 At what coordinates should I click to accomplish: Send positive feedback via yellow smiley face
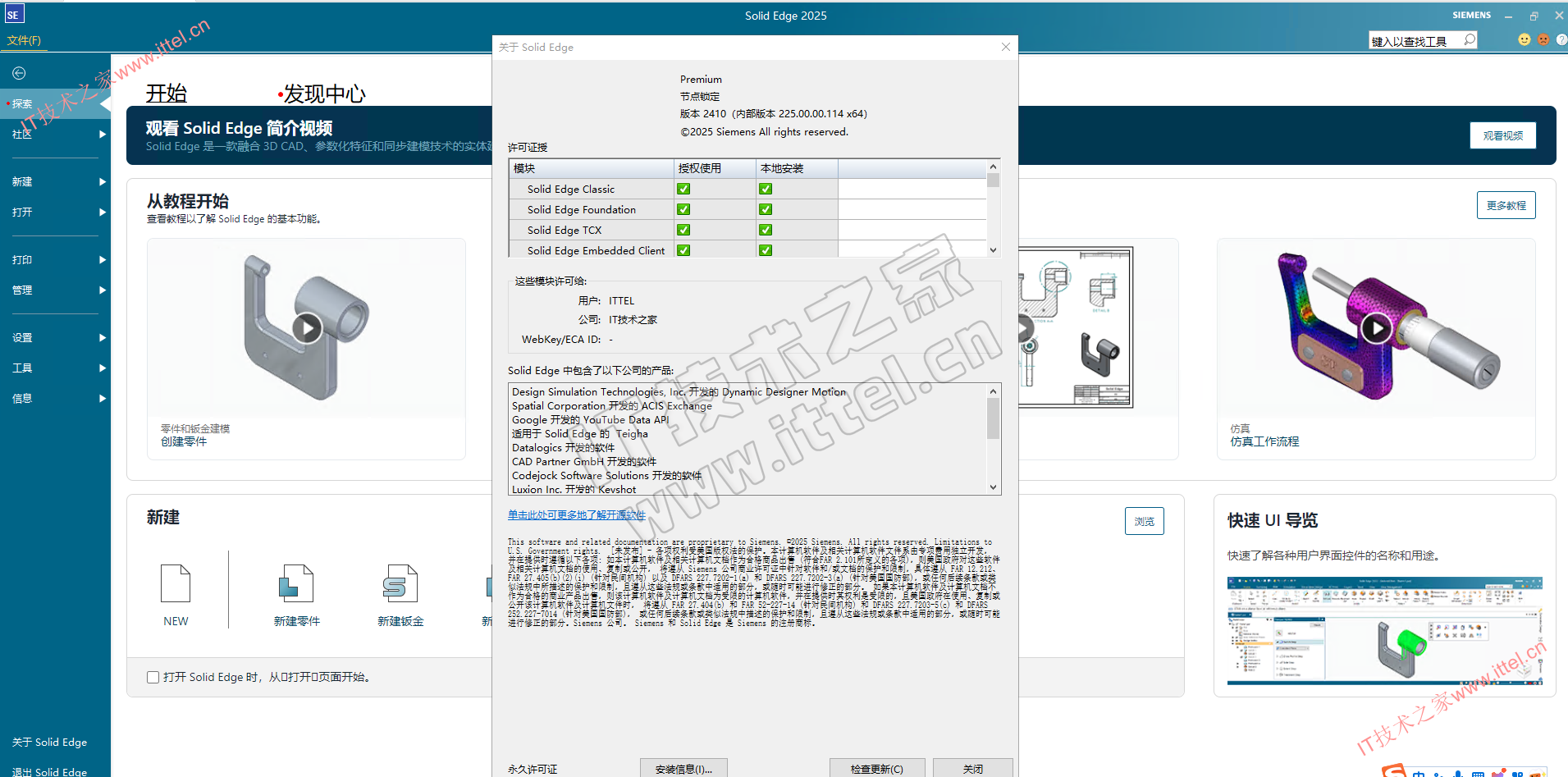[x=1525, y=39]
